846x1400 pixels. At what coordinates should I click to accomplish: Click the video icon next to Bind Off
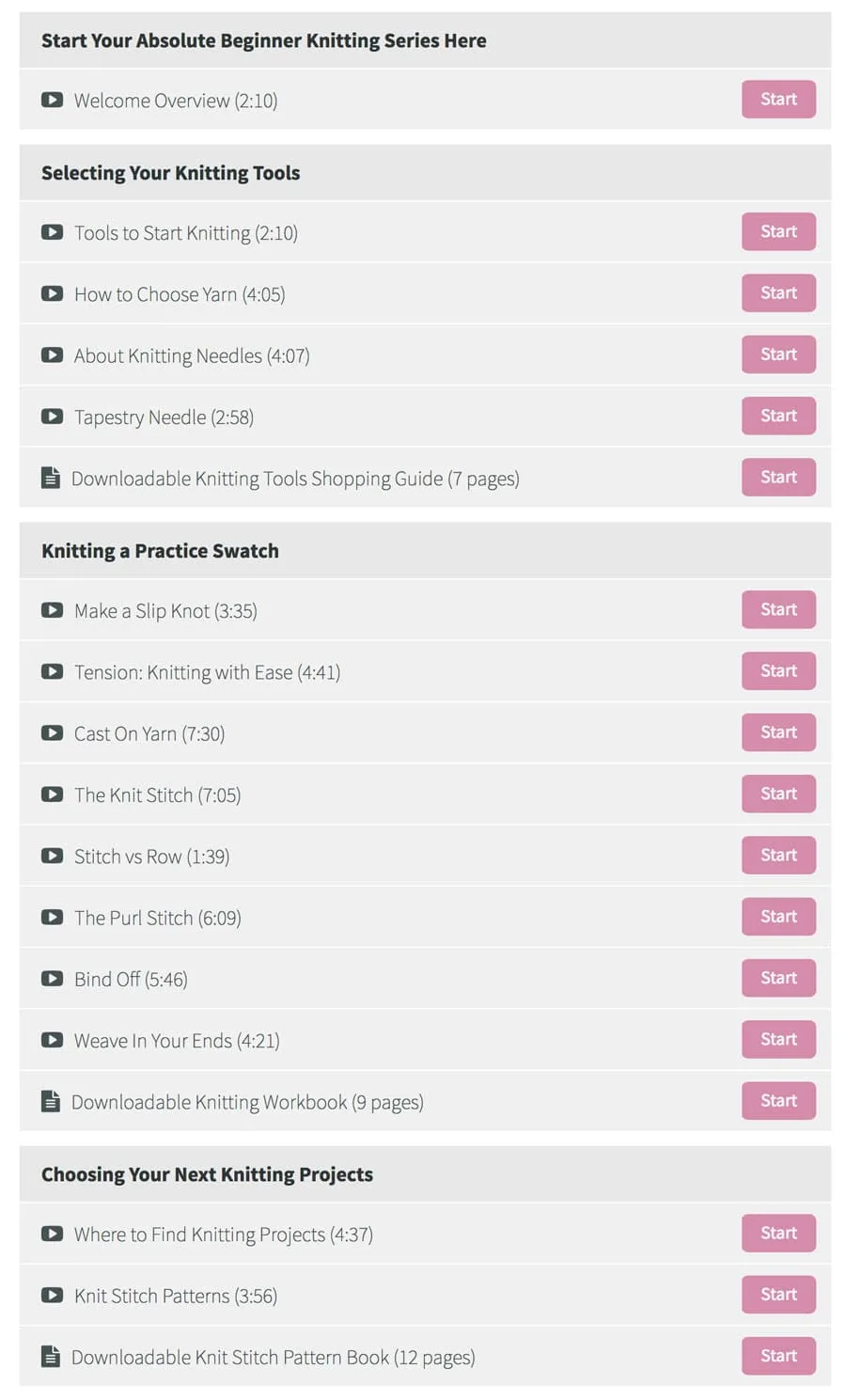pos(52,979)
